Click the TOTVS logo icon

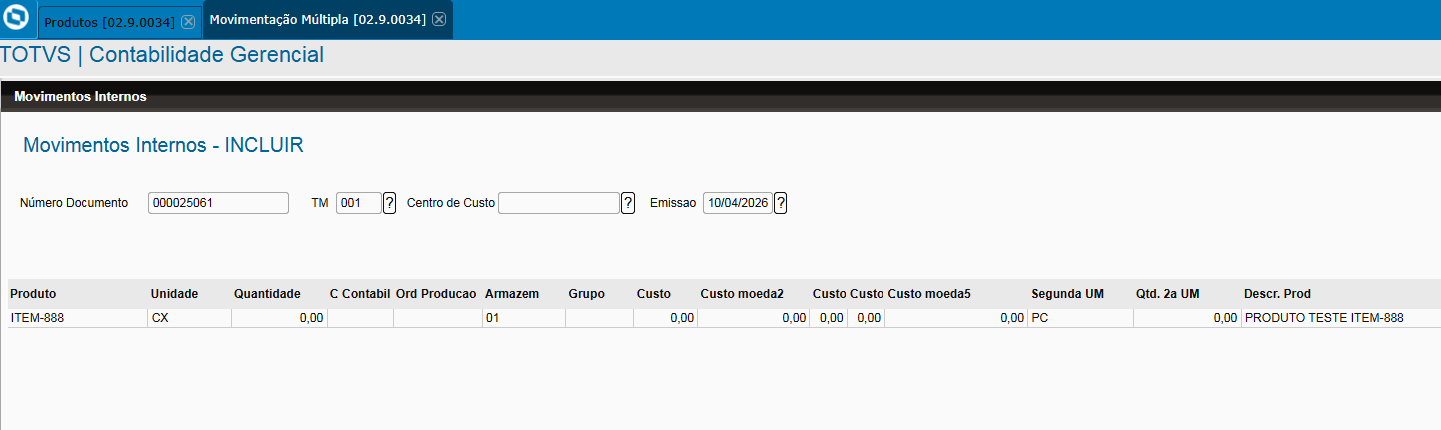click(x=17, y=19)
